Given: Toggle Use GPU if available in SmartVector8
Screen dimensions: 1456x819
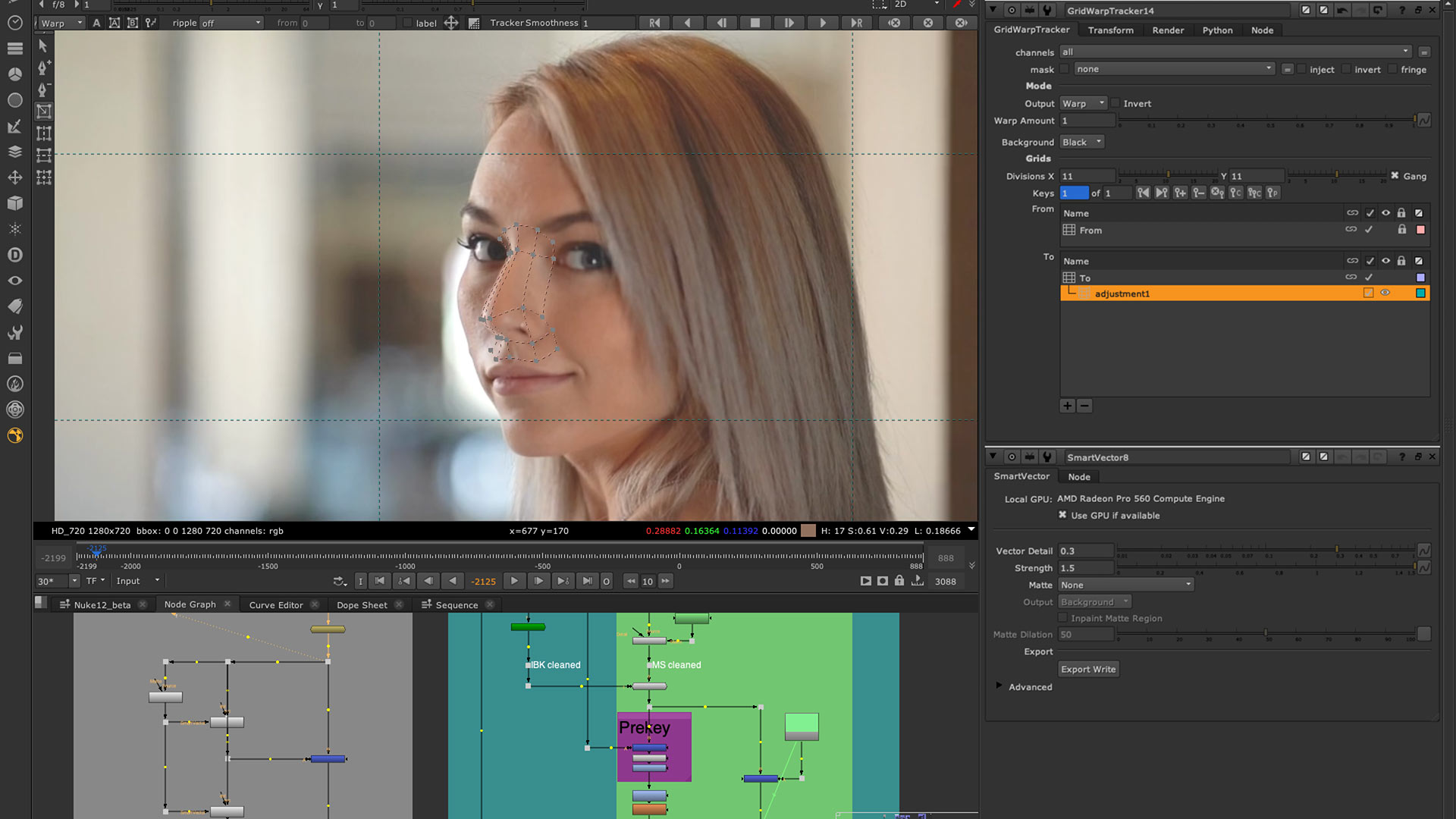Looking at the screenshot, I should pos(1062,515).
